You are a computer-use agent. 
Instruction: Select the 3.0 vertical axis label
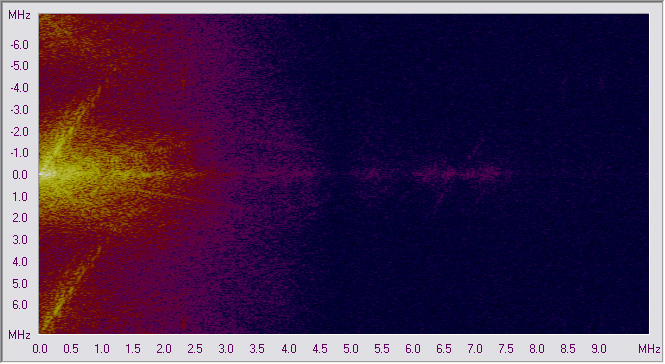point(20,240)
